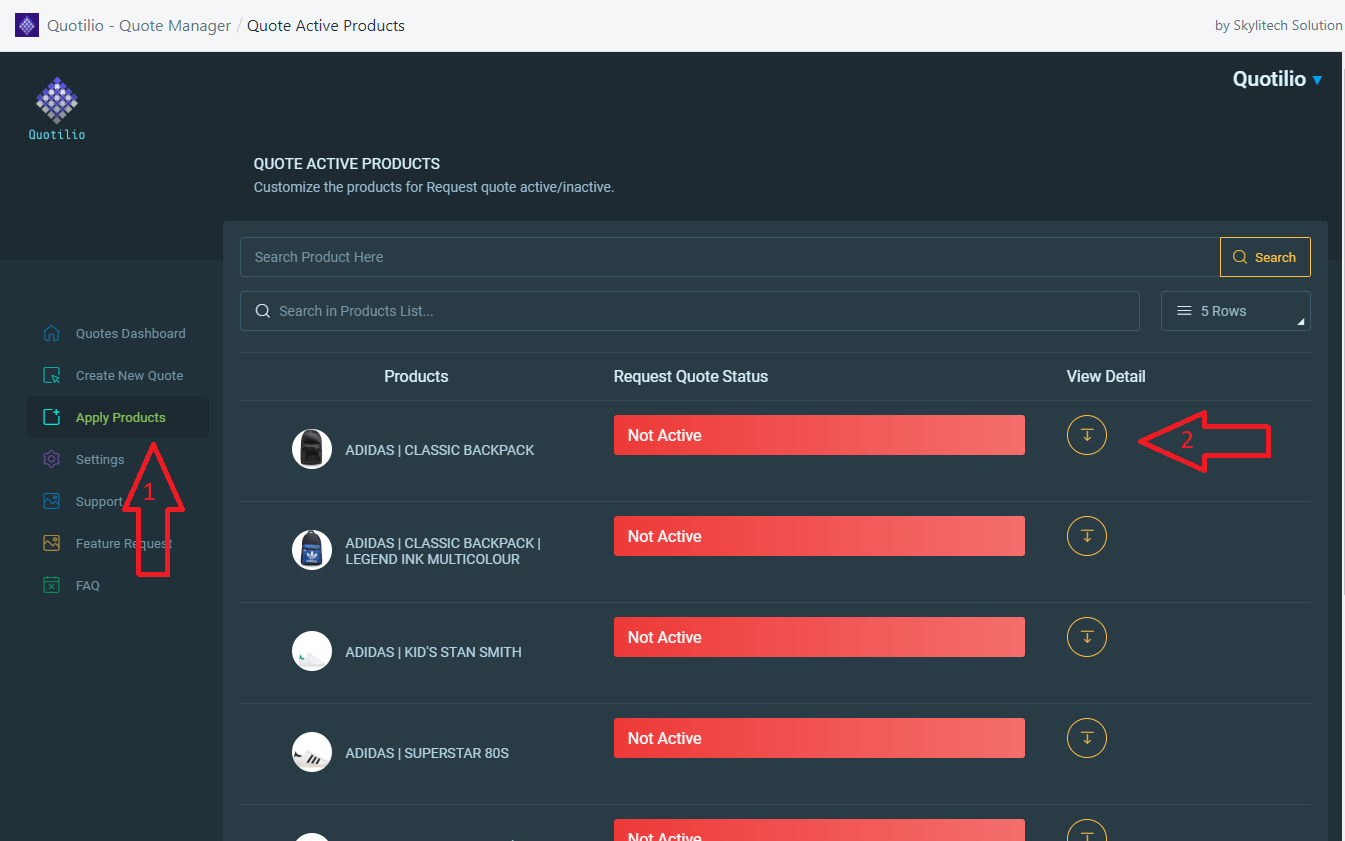Viewport: 1345px width, 841px height.
Task: Expand the Quotilio account dropdown
Action: point(1277,79)
